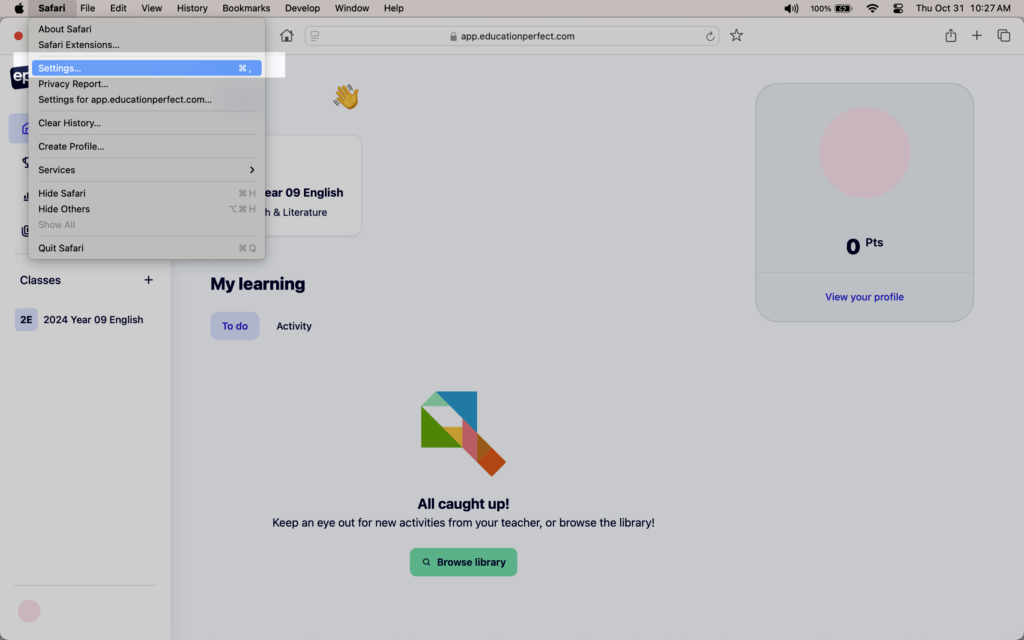Screen dimensions: 1024x640
Task: Click the My learning heading
Action: pos(257,284)
